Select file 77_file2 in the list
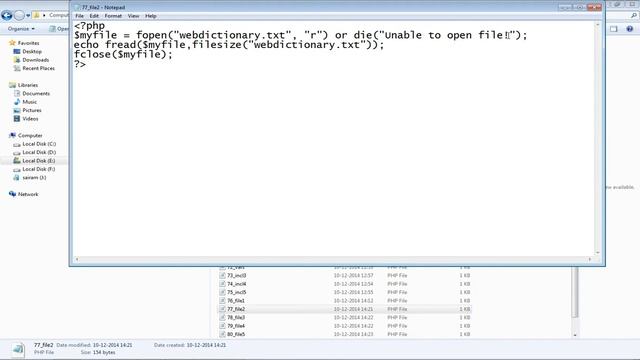 click(x=236, y=309)
